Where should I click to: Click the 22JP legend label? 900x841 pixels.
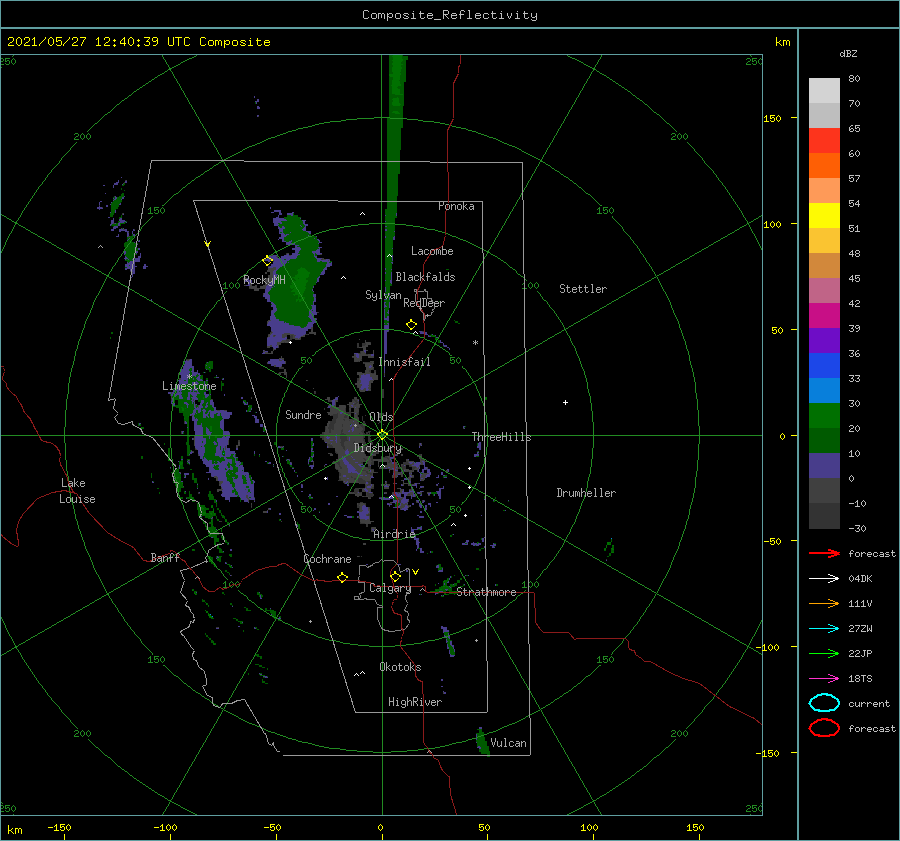coord(860,653)
